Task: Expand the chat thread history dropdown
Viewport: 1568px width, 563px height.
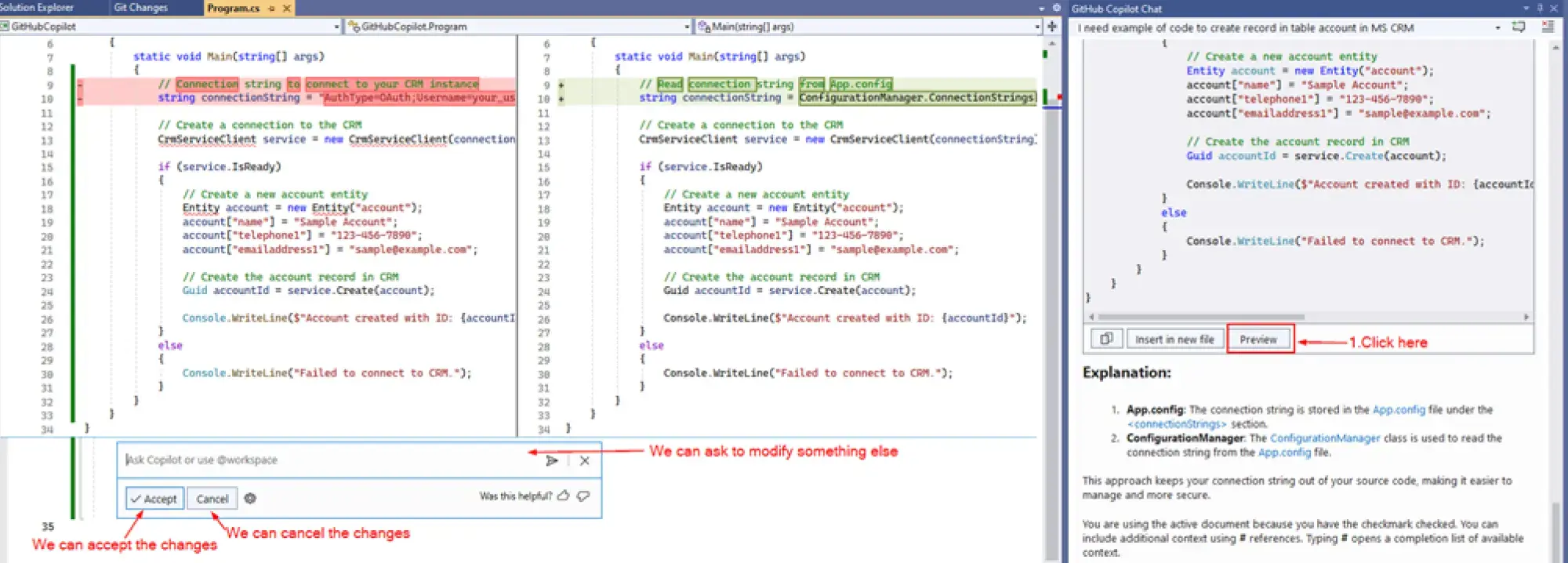Action: tap(1497, 27)
